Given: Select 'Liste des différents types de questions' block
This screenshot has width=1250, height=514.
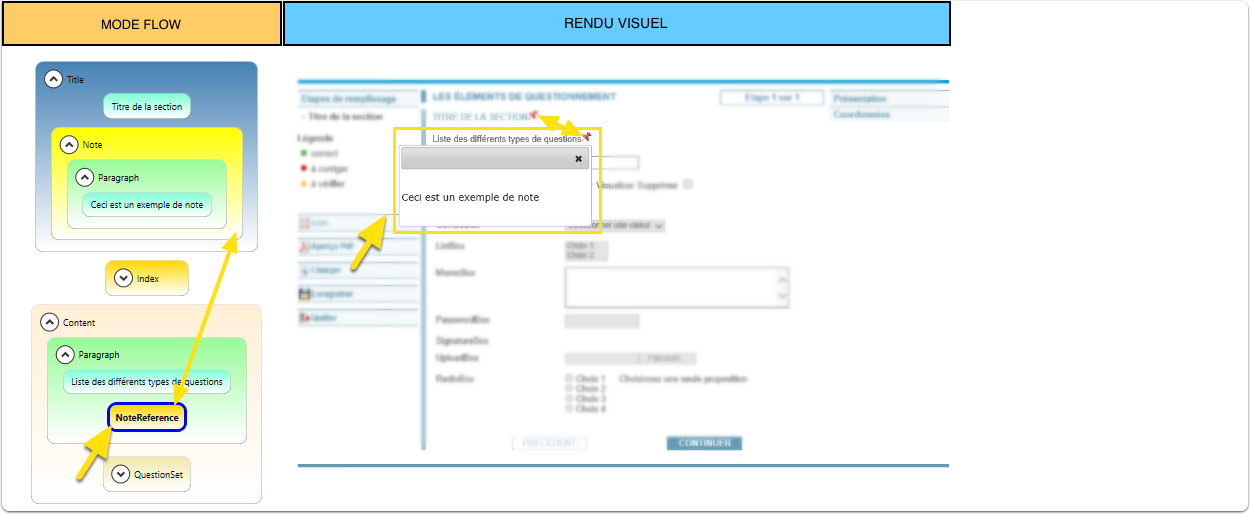Looking at the screenshot, I should click(x=146, y=382).
